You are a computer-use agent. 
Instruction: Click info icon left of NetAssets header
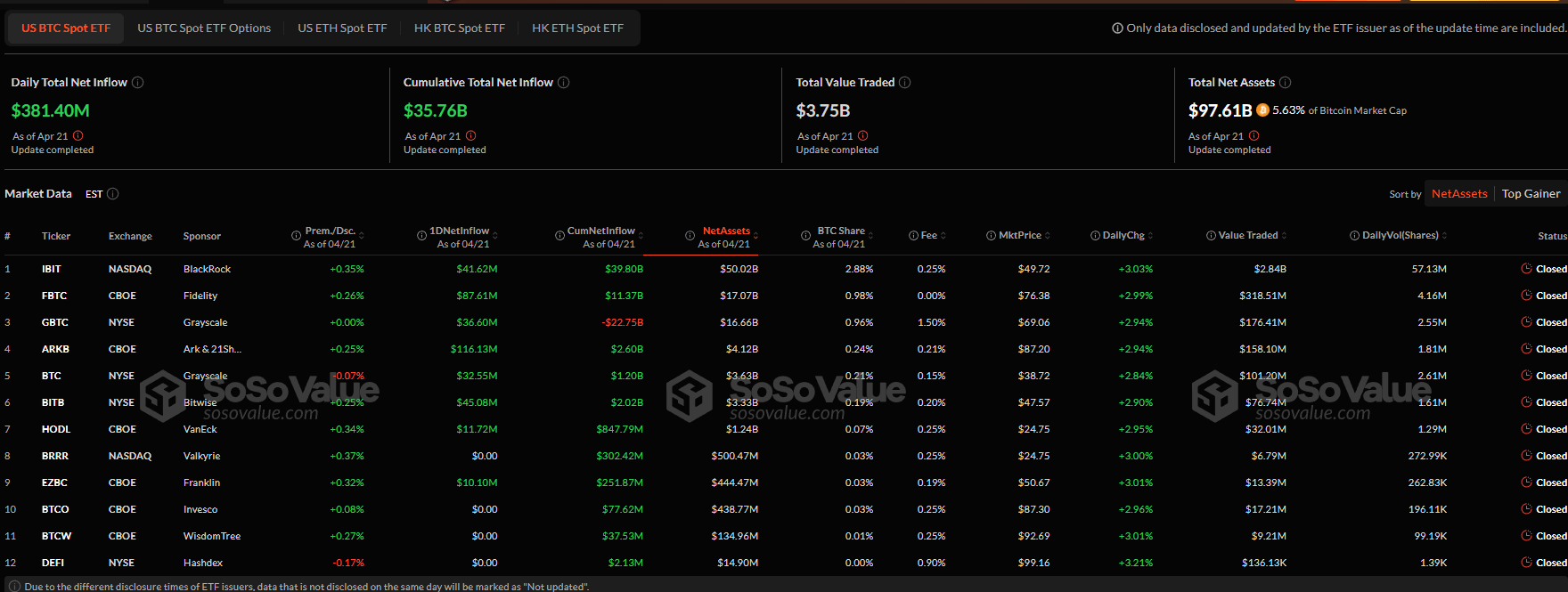click(x=690, y=236)
